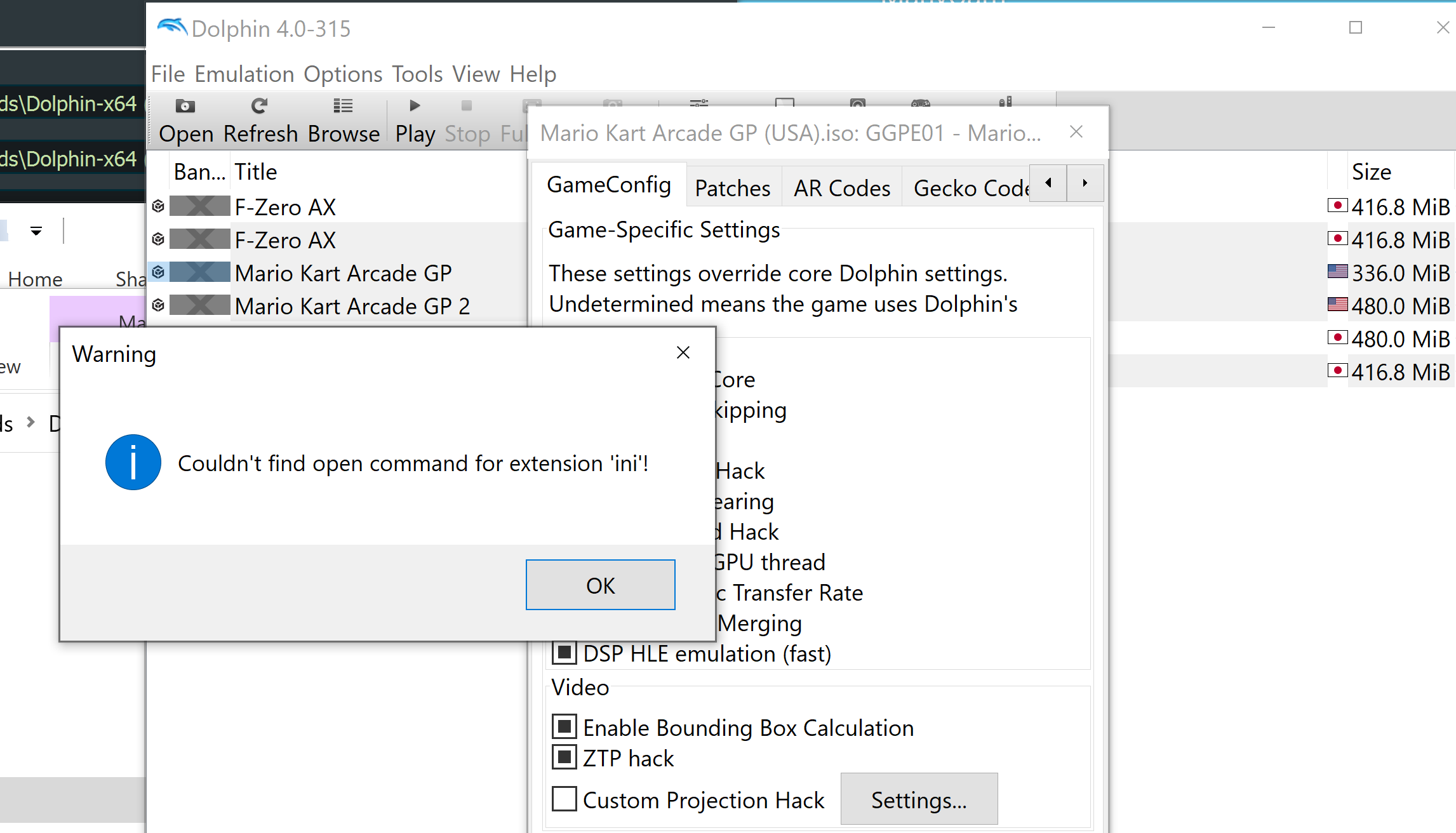Screen dimensions: 1456x833
Task: Click the Config sliders icon in toolbar
Action: coord(698,102)
